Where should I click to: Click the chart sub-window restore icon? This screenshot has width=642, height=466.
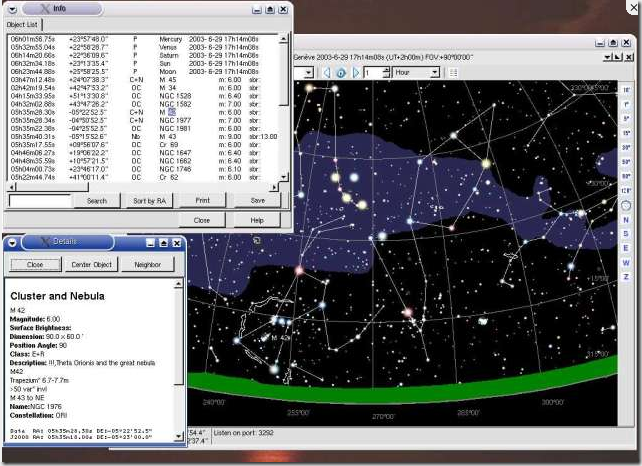[x=617, y=57]
